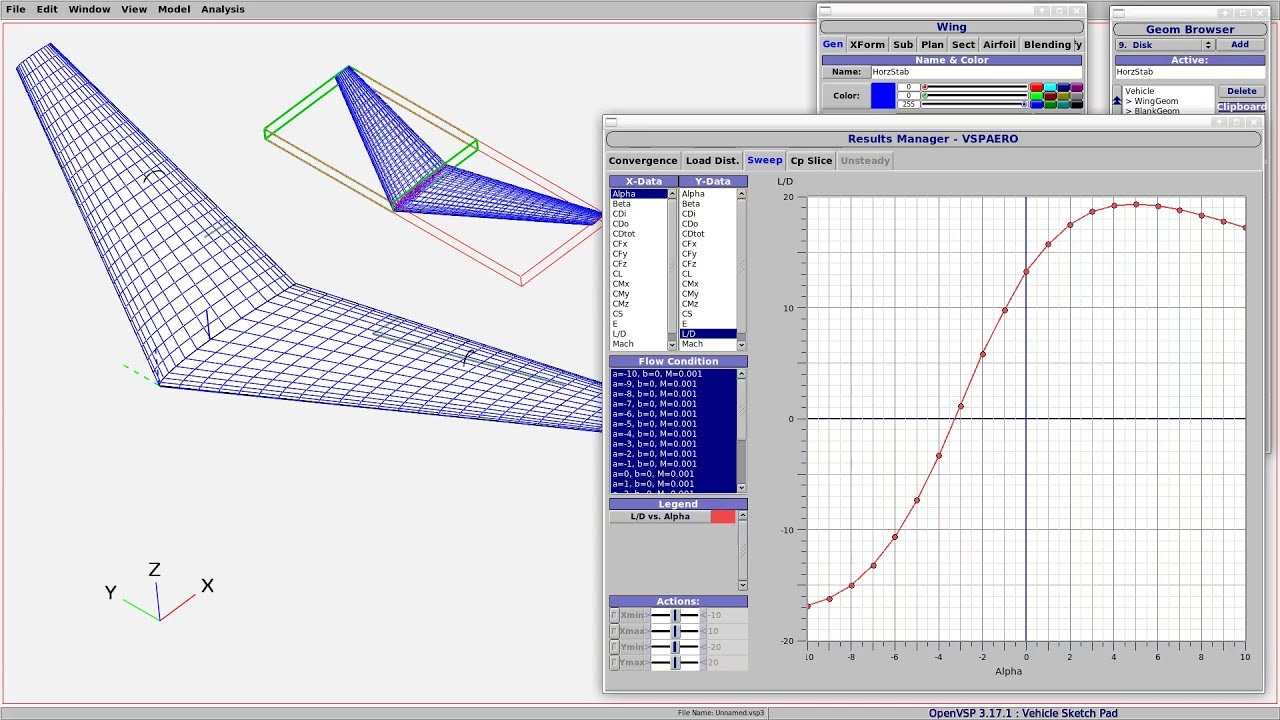This screenshot has width=1280, height=720.
Task: Open the XForm tab in Wing window
Action: [x=867, y=45]
